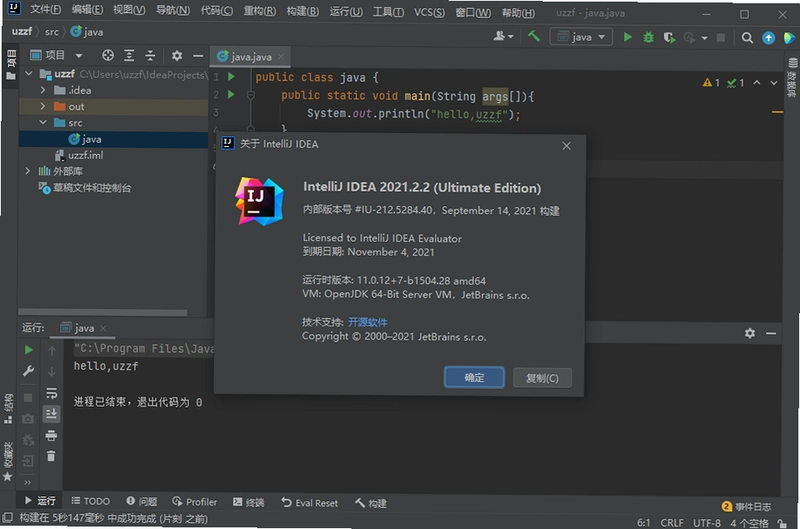The height and width of the screenshot is (529, 800).
Task: Click the Eval Reset button
Action: pyautogui.click(x=309, y=503)
